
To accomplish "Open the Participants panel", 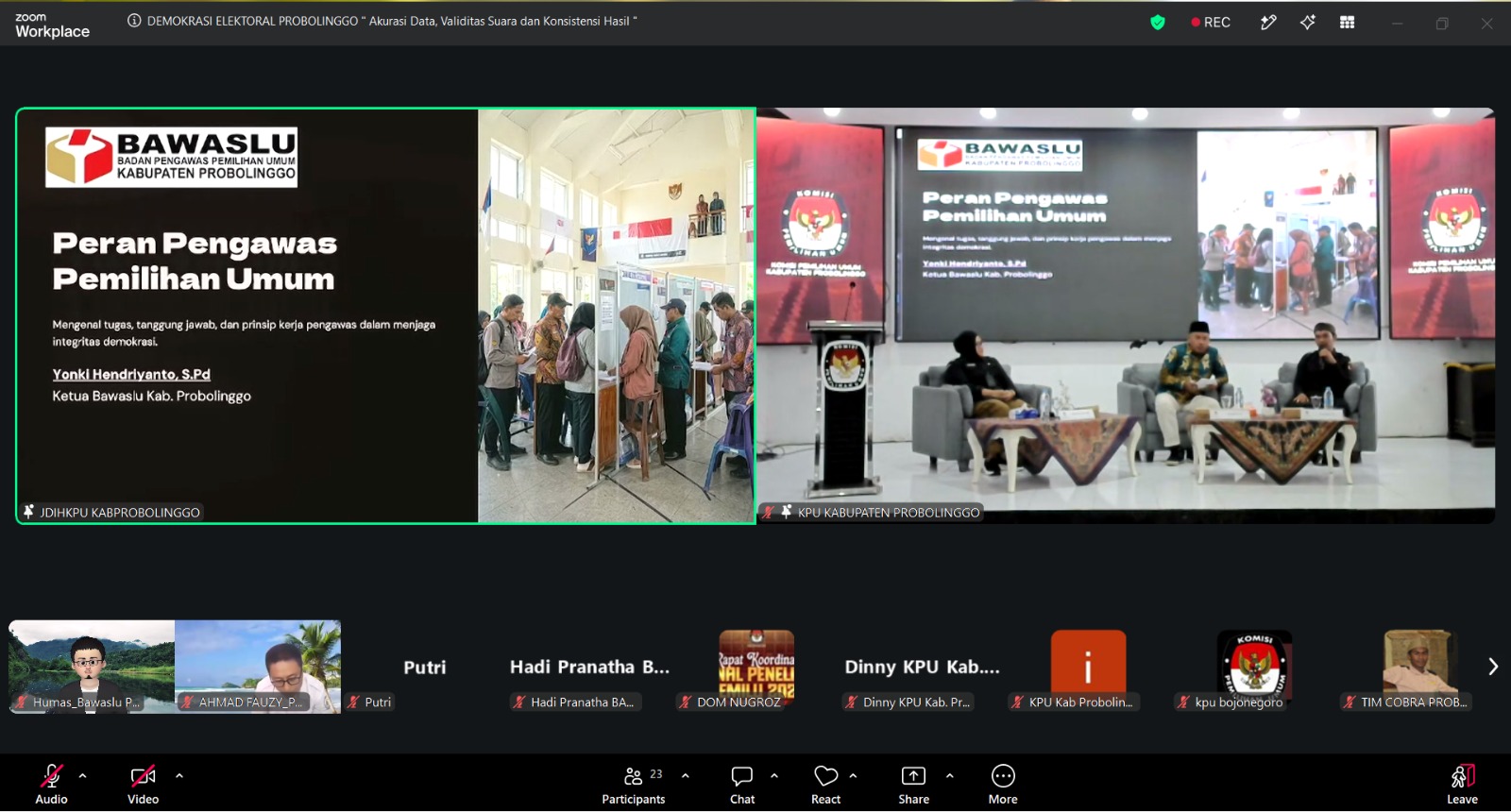I will click(634, 784).
